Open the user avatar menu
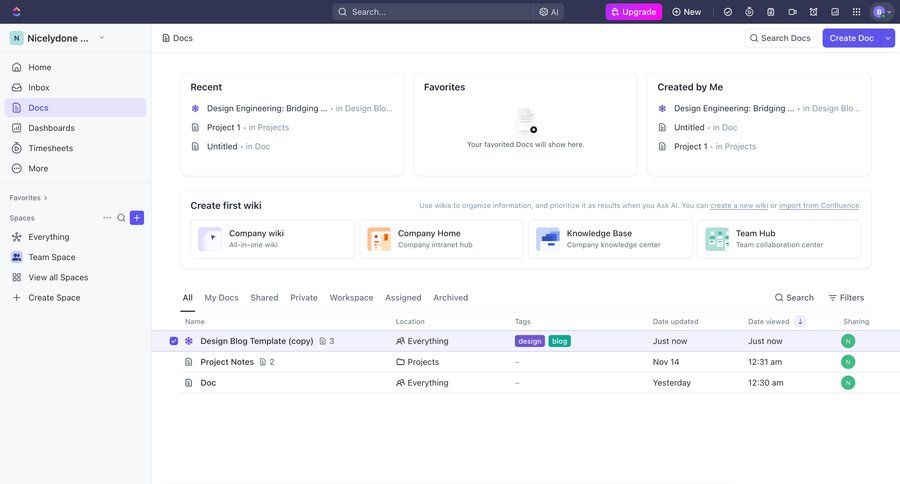Viewport: 900px width, 484px height. 882,11
